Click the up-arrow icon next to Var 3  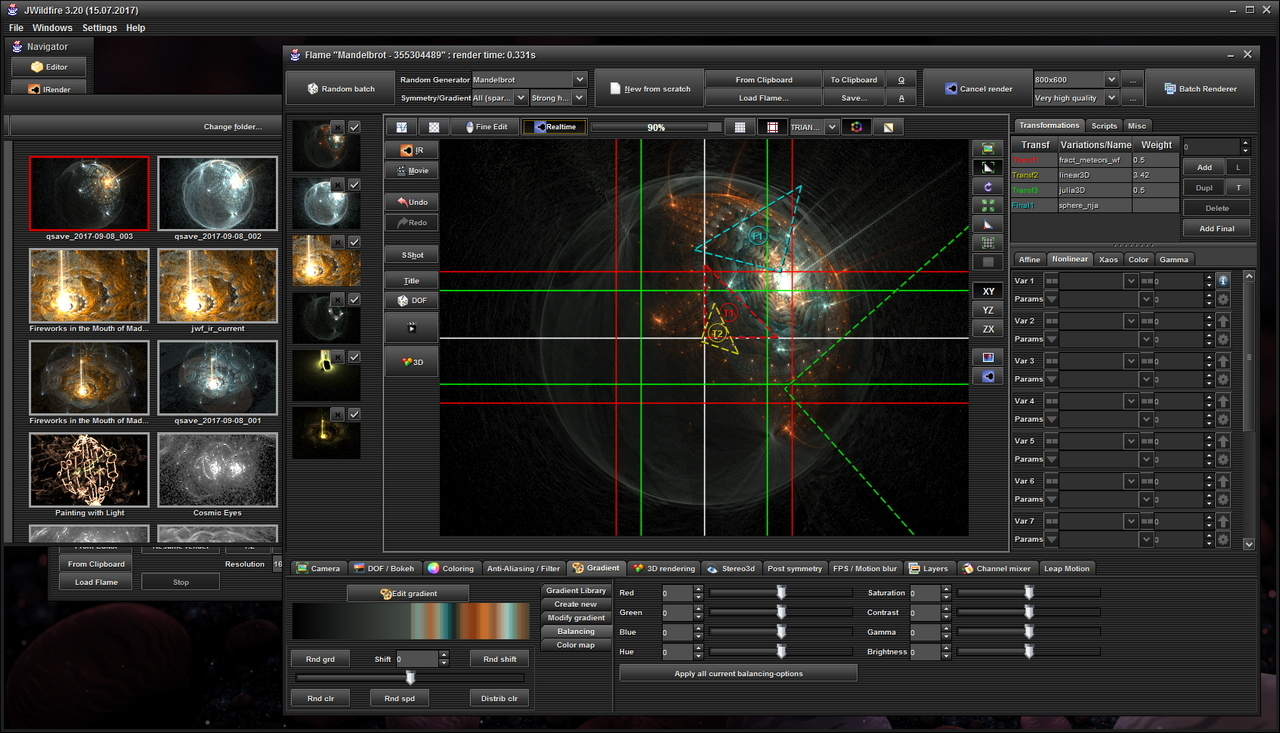(x=1222, y=361)
